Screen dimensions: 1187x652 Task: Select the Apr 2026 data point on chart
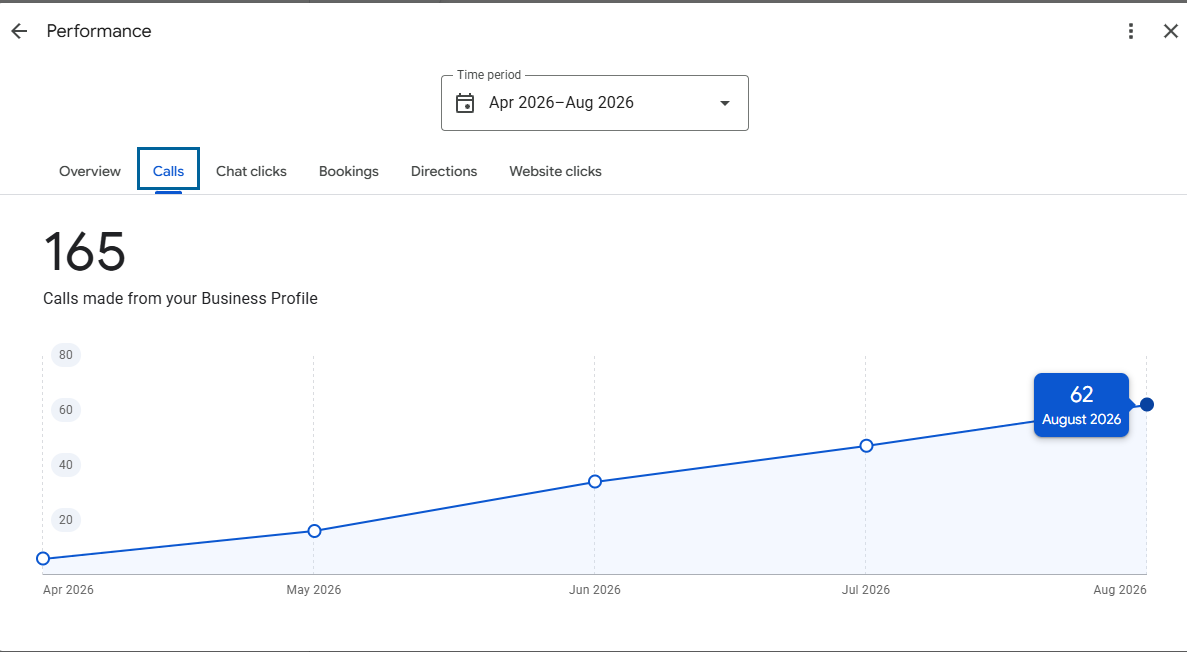[x=43, y=559]
